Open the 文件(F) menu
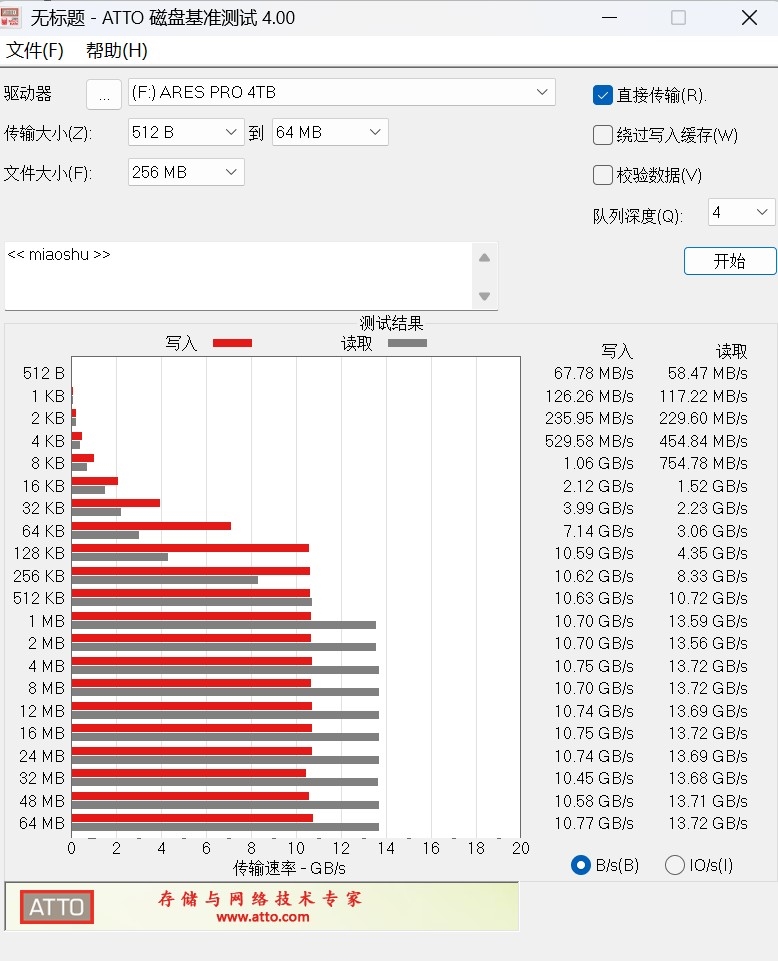Screen dimensions: 778x961 [x=35, y=50]
